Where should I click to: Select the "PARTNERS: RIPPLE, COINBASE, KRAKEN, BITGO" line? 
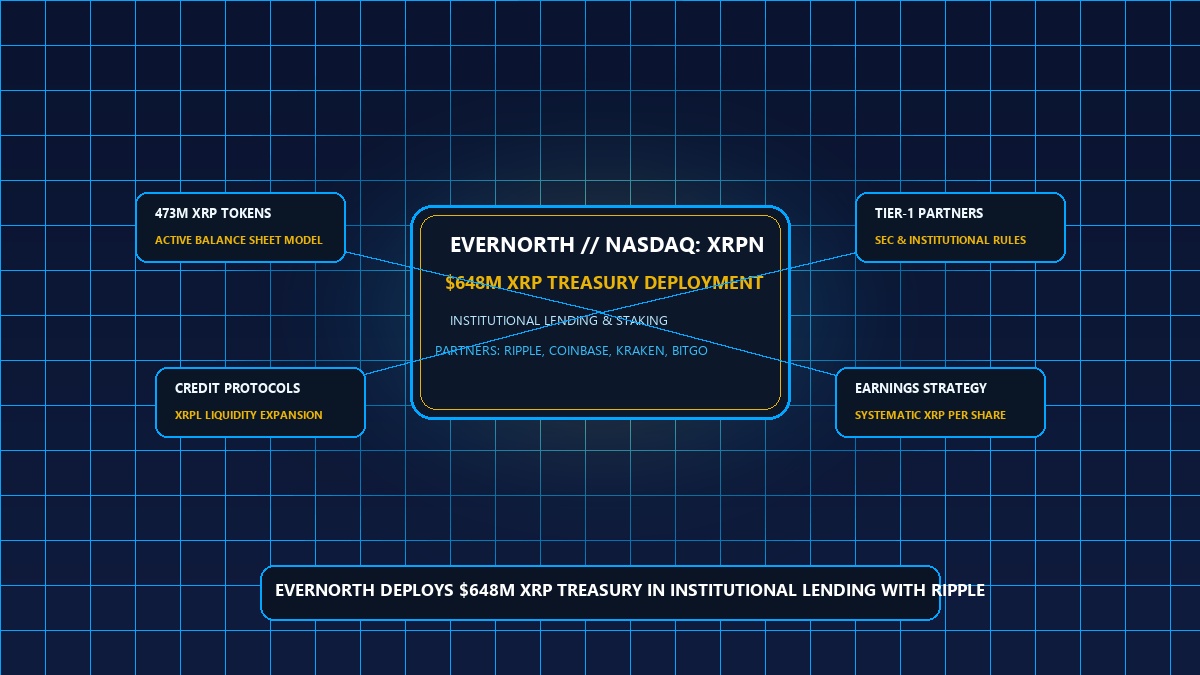click(571, 351)
